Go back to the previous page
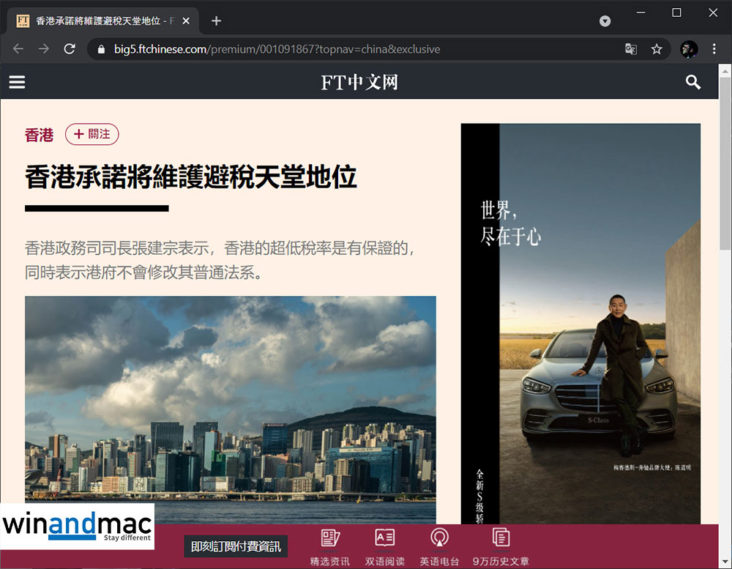The image size is (732, 569). 18,49
